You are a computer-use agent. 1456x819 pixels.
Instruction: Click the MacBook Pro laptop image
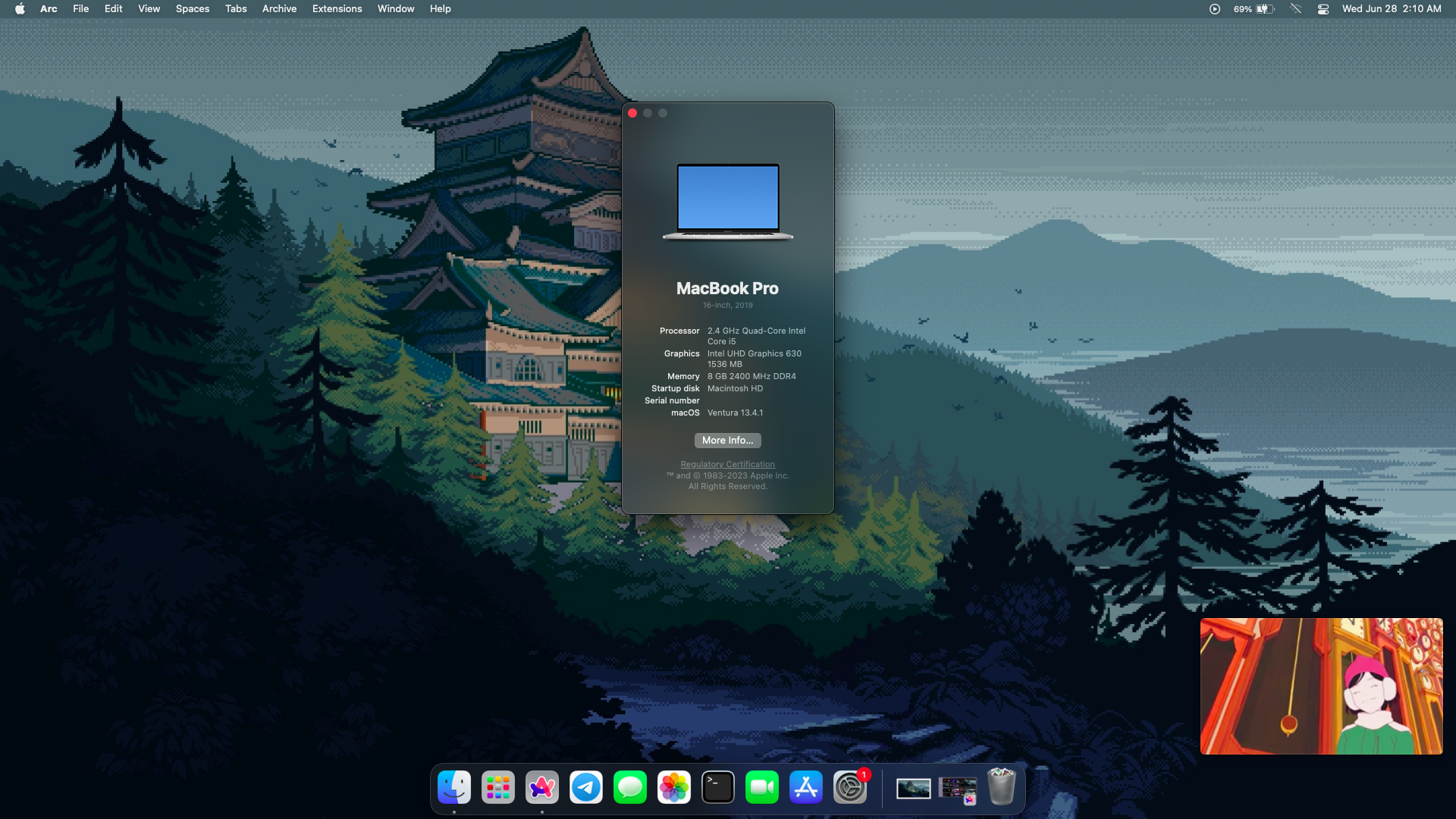[x=728, y=202]
